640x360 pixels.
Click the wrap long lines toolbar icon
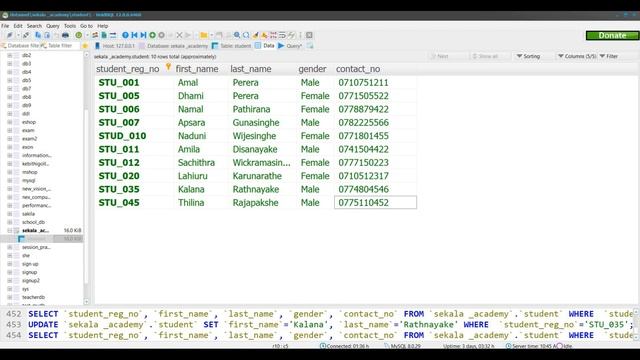(x=282, y=36)
